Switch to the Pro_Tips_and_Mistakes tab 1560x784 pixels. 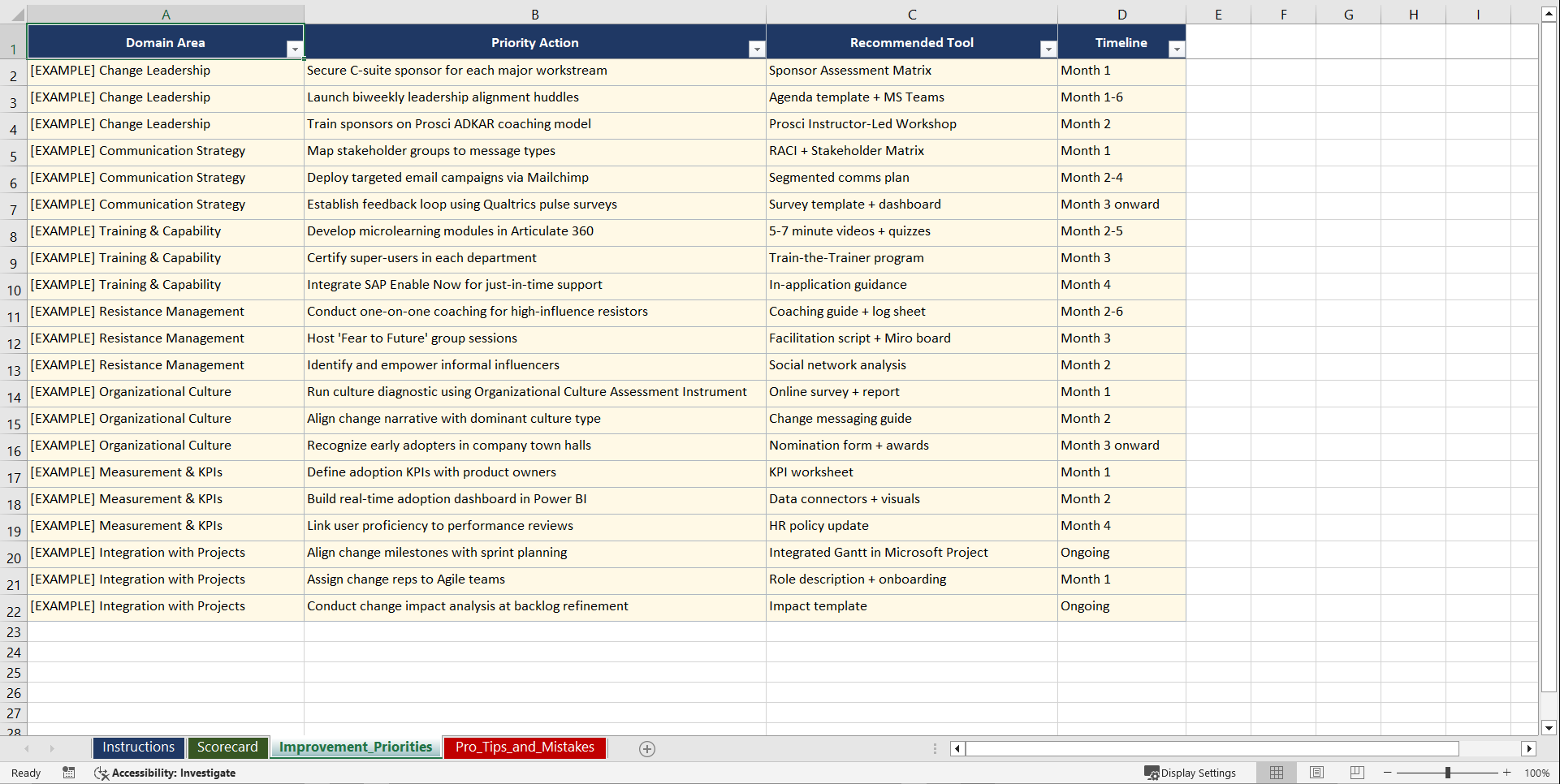pyautogui.click(x=524, y=747)
